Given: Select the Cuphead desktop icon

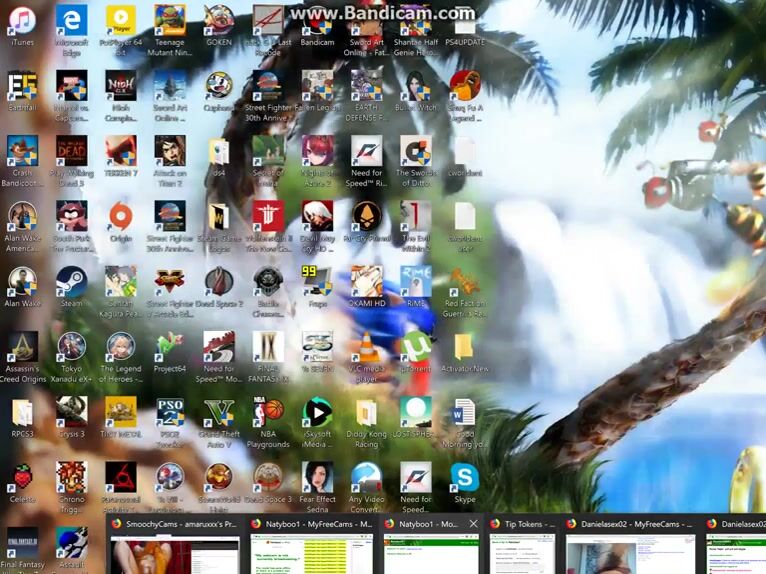Looking at the screenshot, I should point(218,86).
